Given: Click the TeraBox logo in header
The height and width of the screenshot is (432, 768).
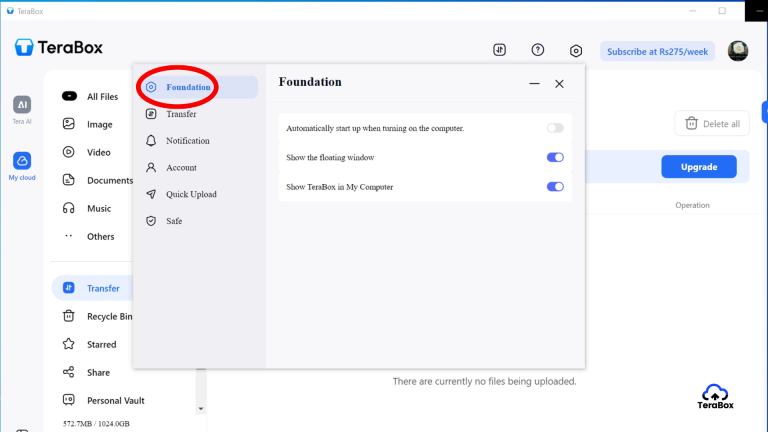Looking at the screenshot, I should pyautogui.click(x=59, y=48).
